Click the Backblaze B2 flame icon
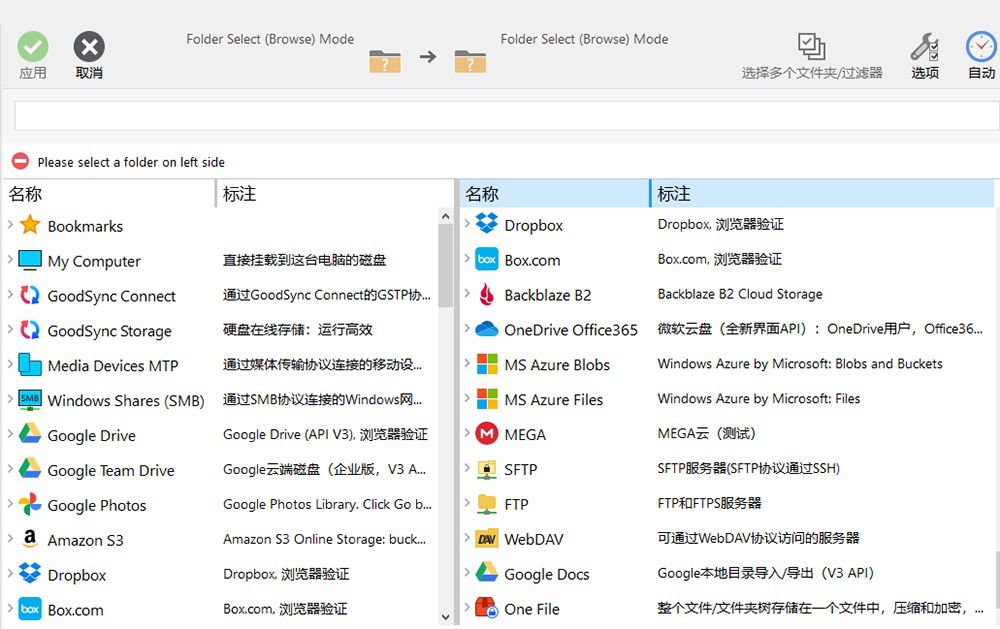Image resolution: width=1000 pixels, height=629 pixels. [487, 295]
